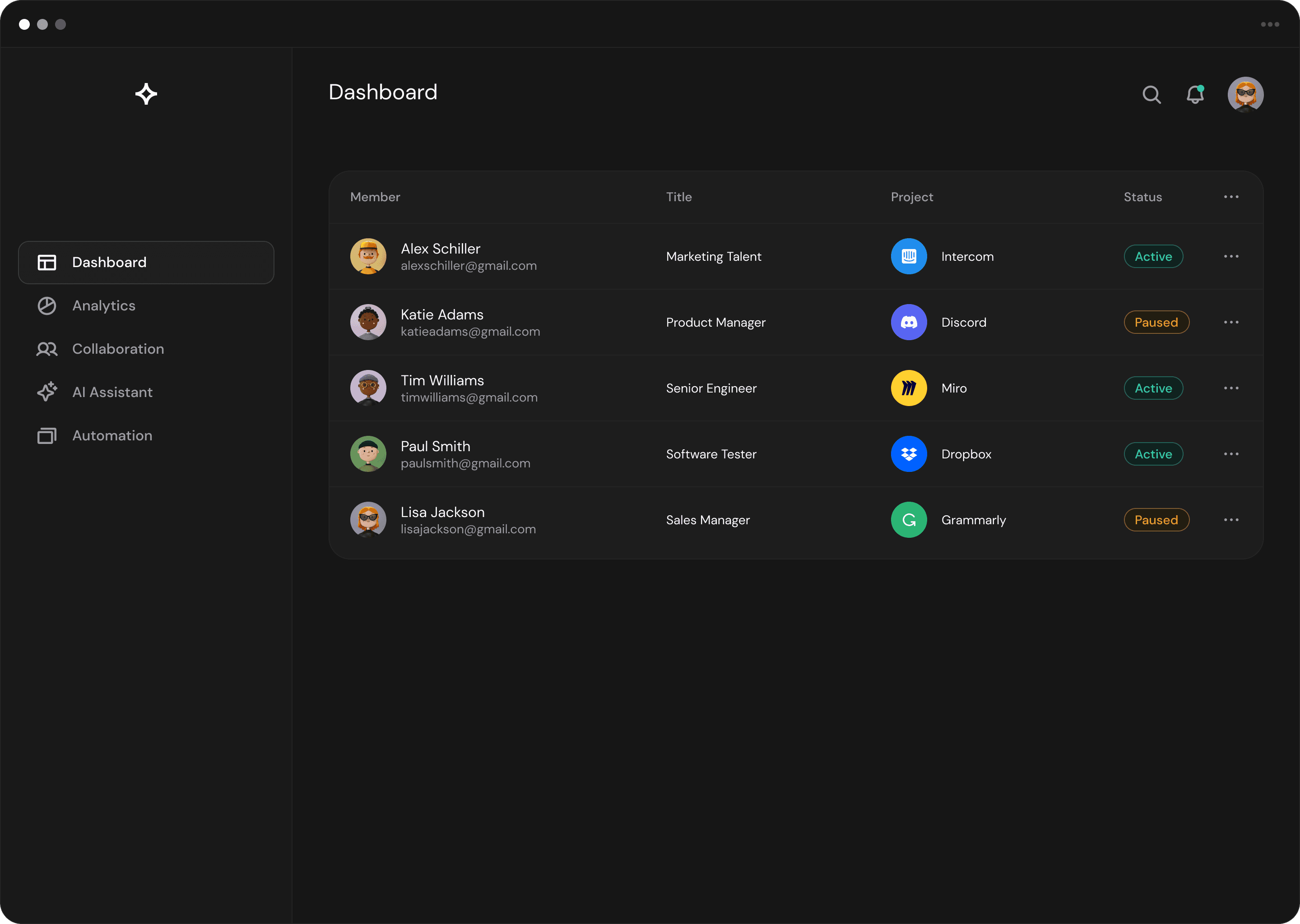Image resolution: width=1300 pixels, height=924 pixels.
Task: Select AI Assistant in sidebar
Action: click(112, 393)
